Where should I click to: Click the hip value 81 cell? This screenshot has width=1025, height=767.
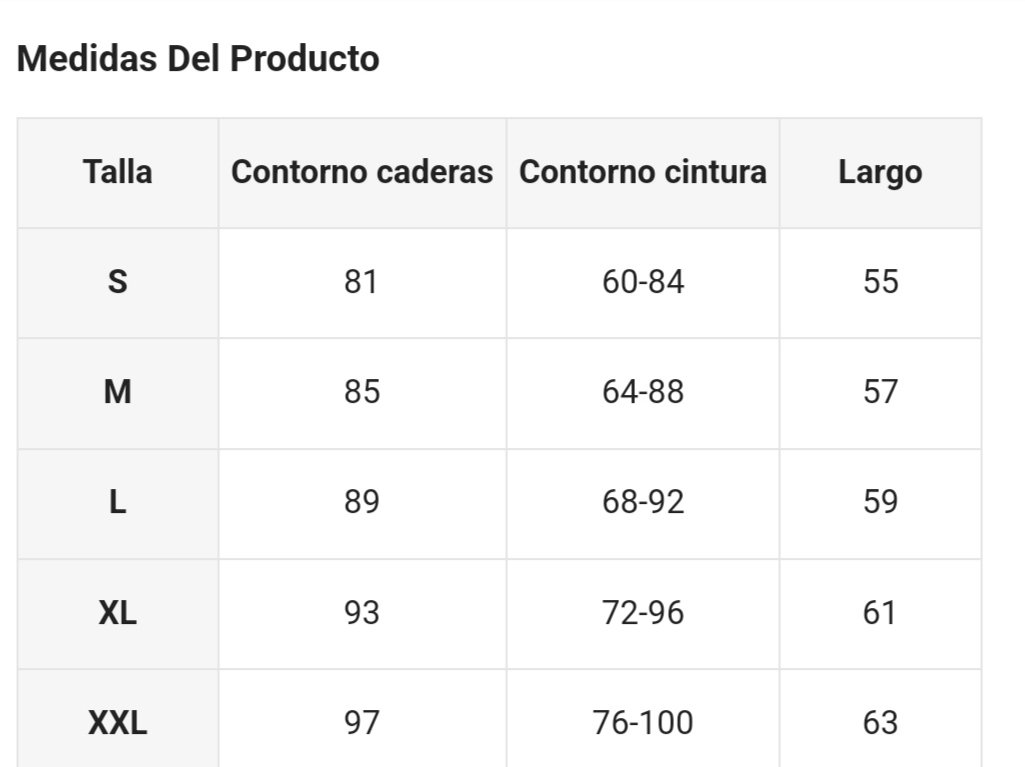pos(362,282)
